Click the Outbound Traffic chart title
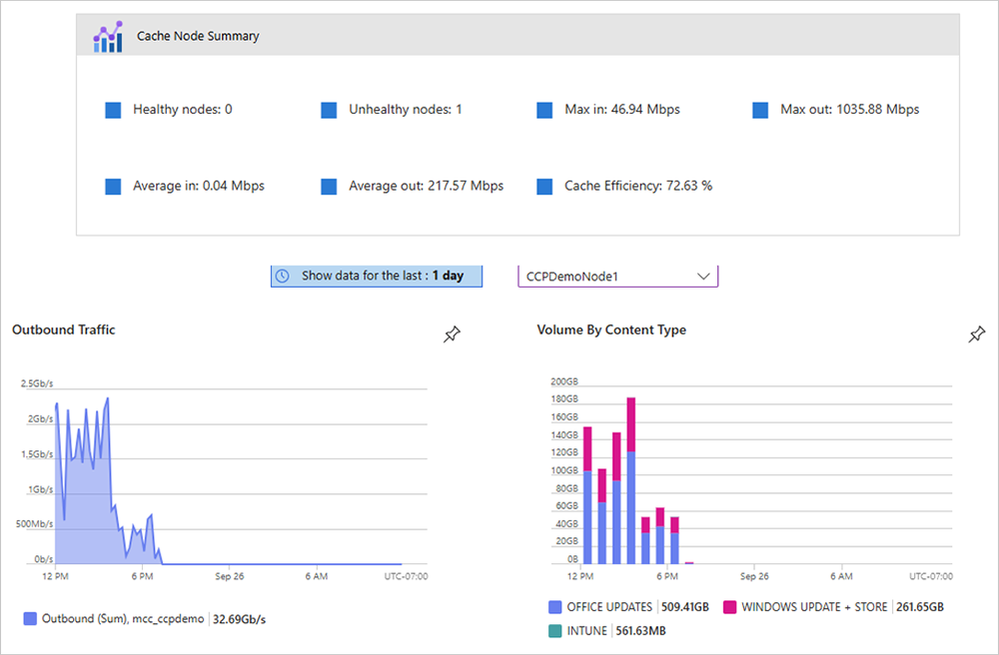This screenshot has width=999, height=655. pyautogui.click(x=64, y=329)
